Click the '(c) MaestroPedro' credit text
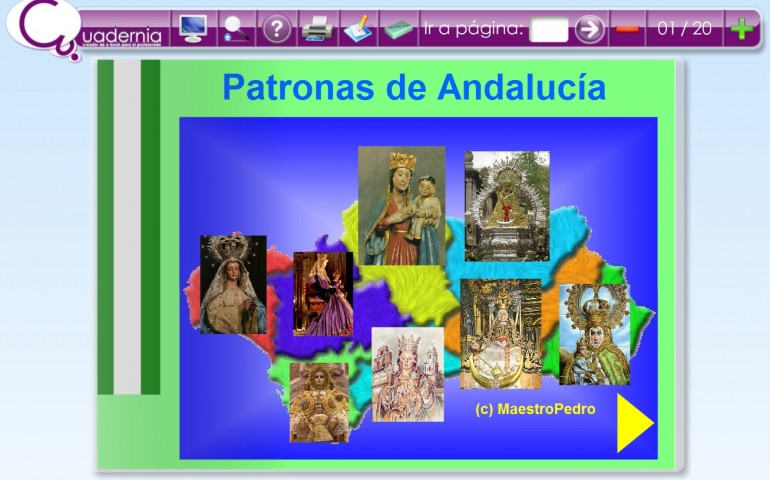Viewport: 770px width, 480px height. pos(535,409)
